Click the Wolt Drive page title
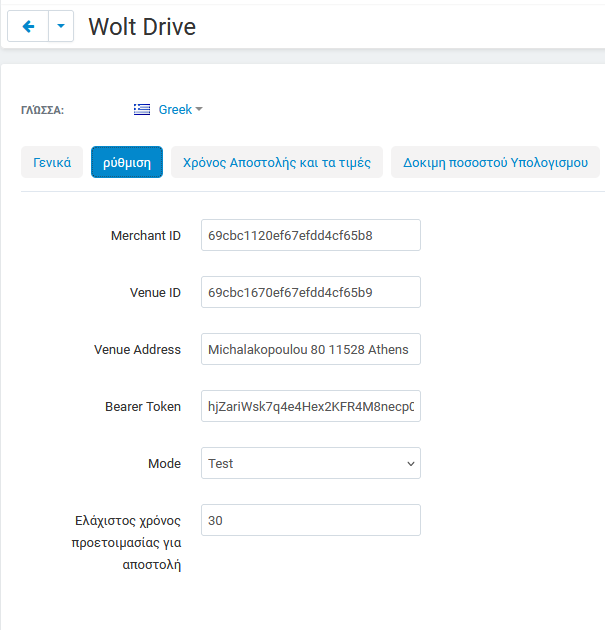The image size is (605, 630). point(142,27)
